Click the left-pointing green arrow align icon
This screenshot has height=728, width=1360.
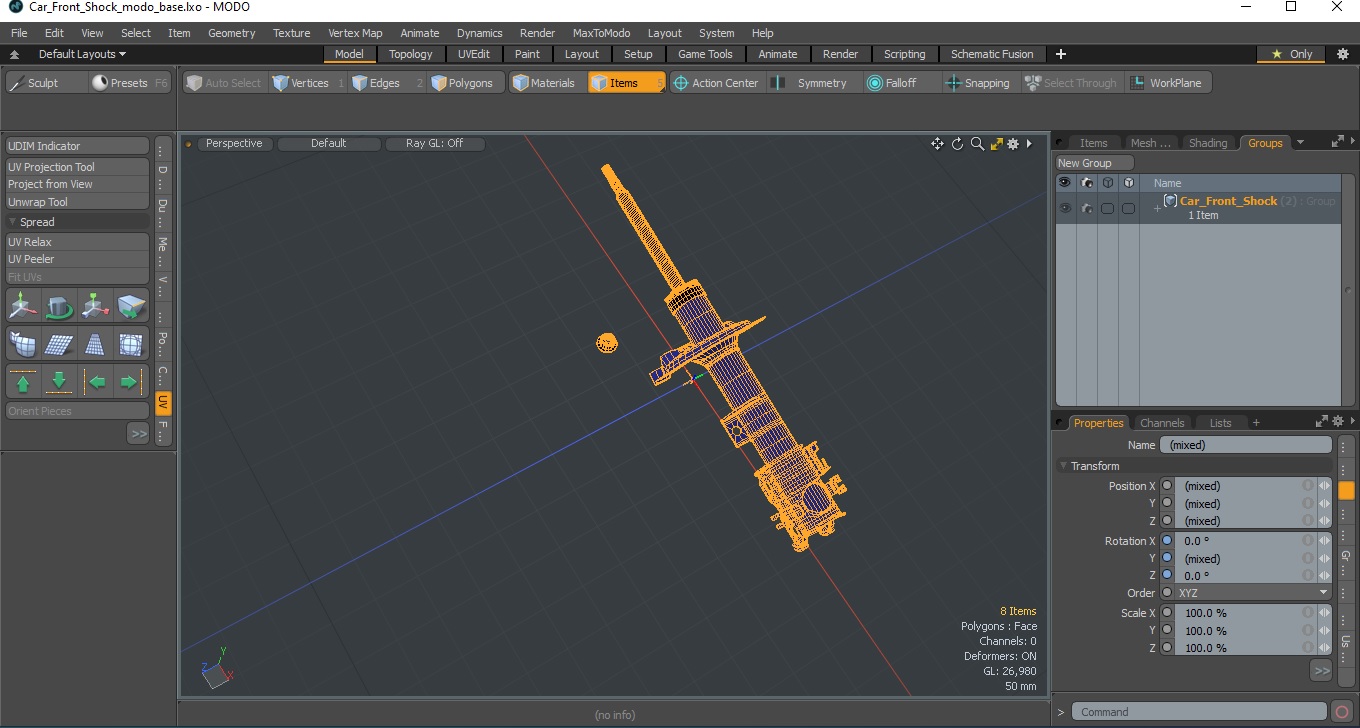[x=96, y=382]
